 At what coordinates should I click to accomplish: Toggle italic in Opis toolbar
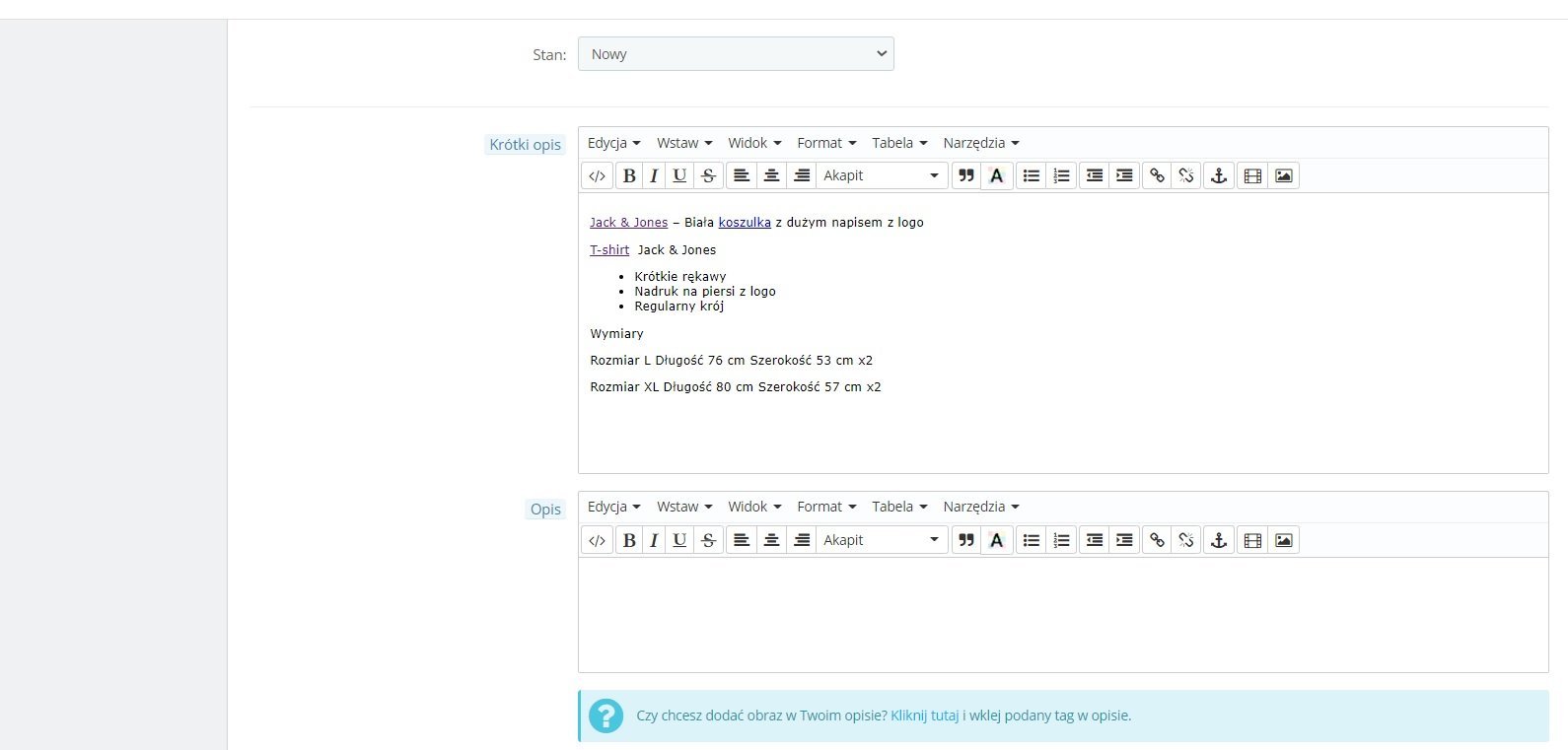[x=654, y=540]
